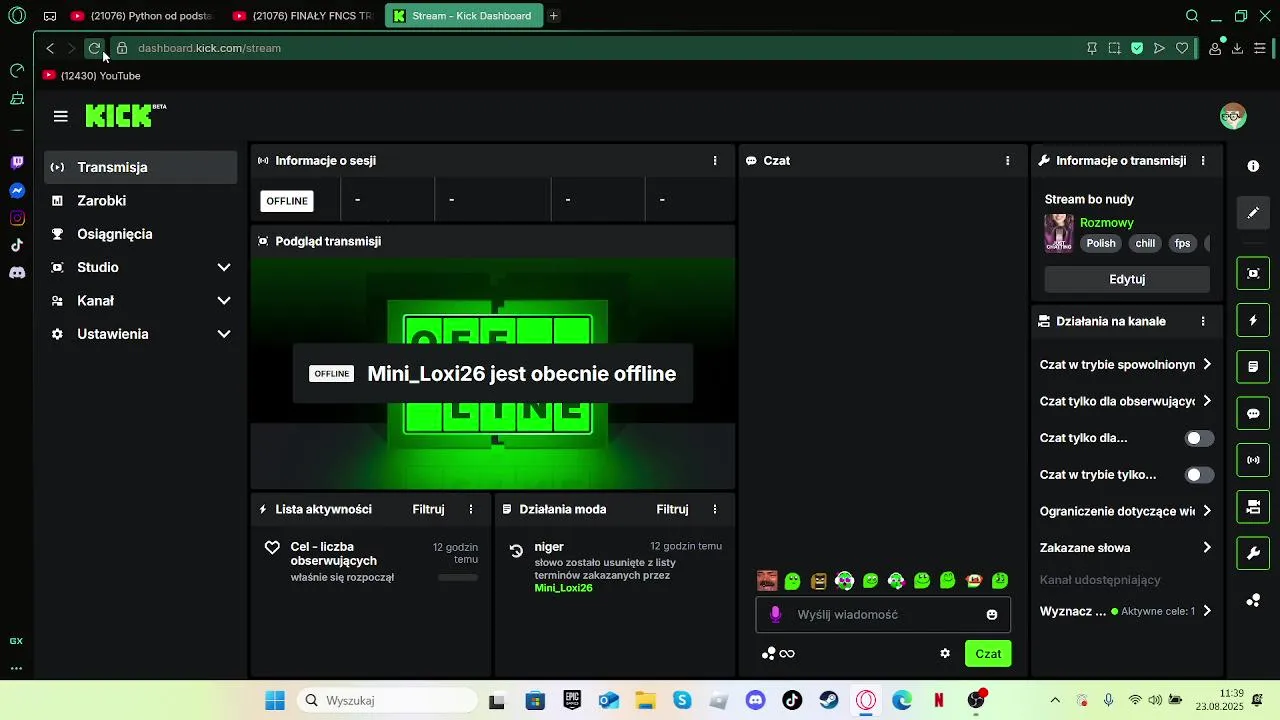Screen dimensions: 1280x720
Task: Open a new browser tab
Action: [554, 16]
